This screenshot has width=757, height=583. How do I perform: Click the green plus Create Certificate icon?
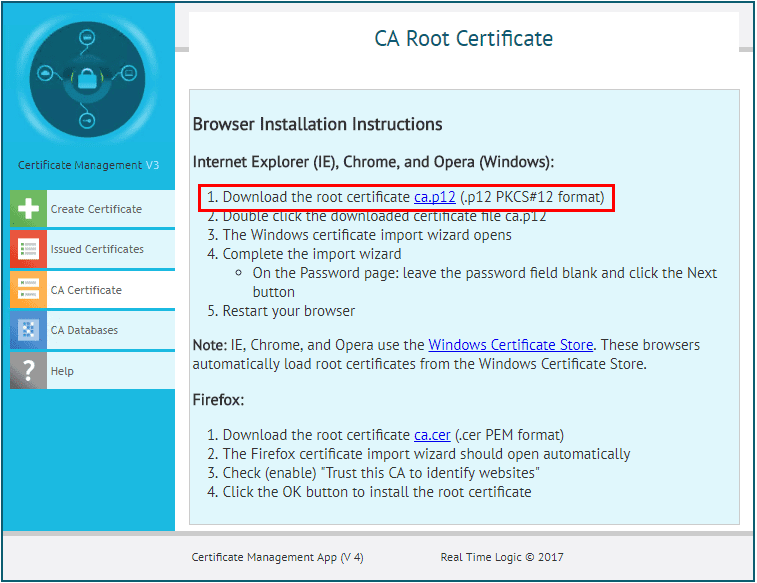[28, 208]
